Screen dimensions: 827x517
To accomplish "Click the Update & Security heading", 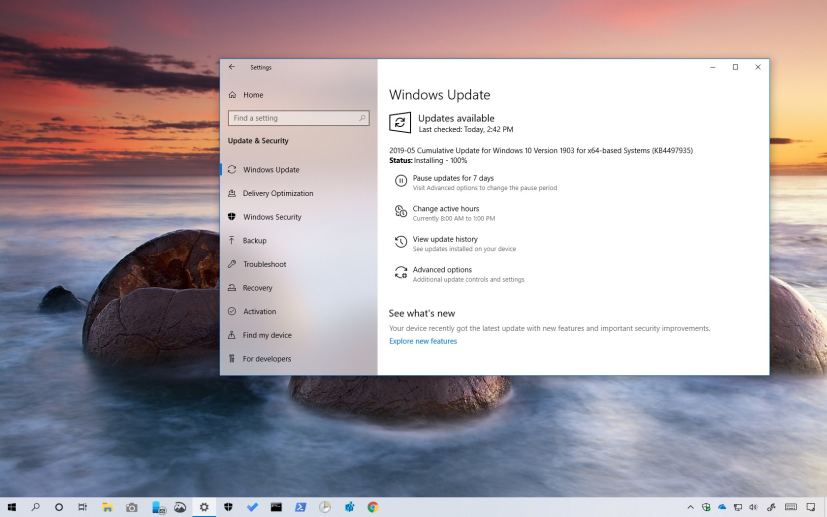I will 258,141.
